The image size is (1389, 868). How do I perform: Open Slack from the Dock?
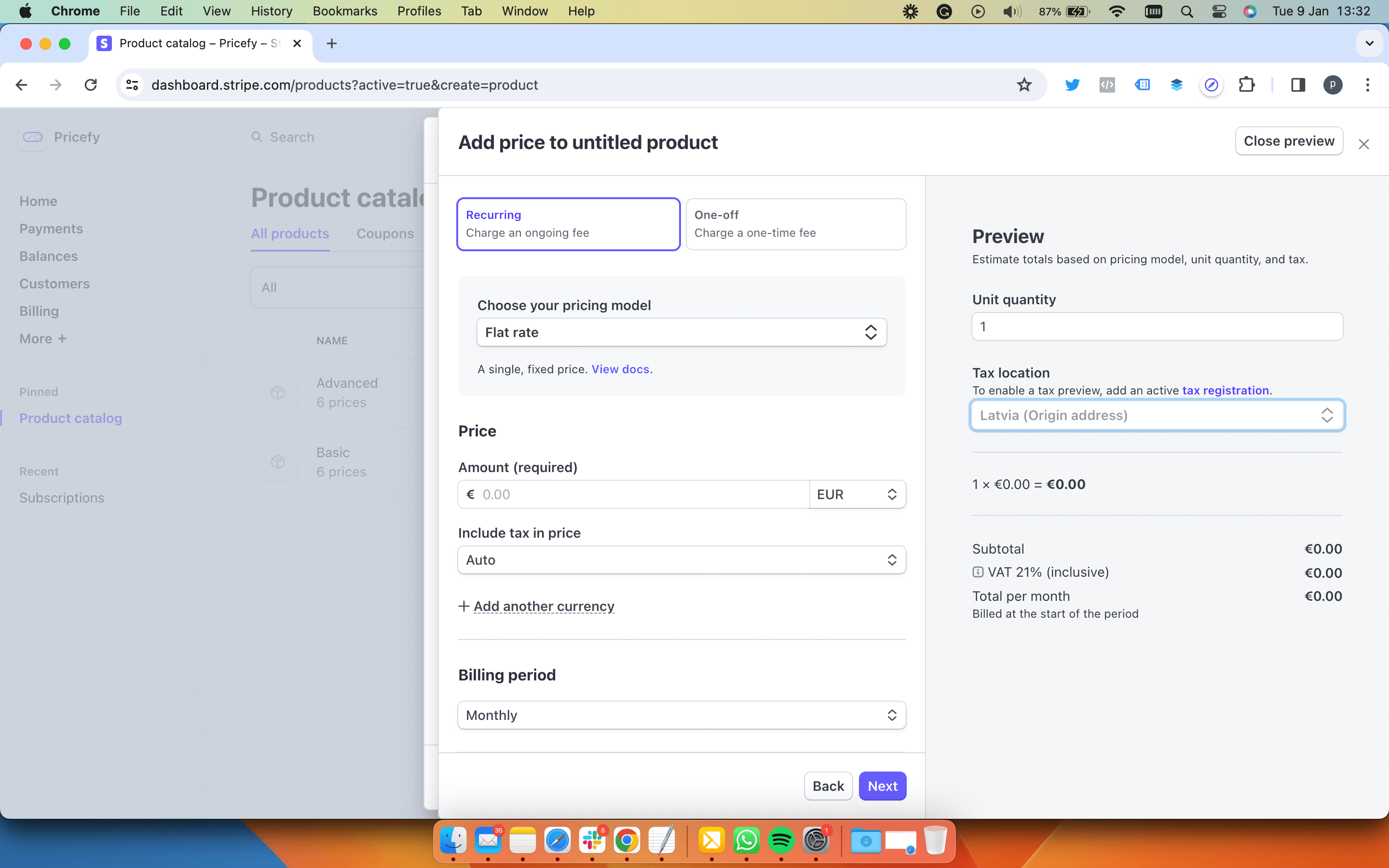pos(593,841)
